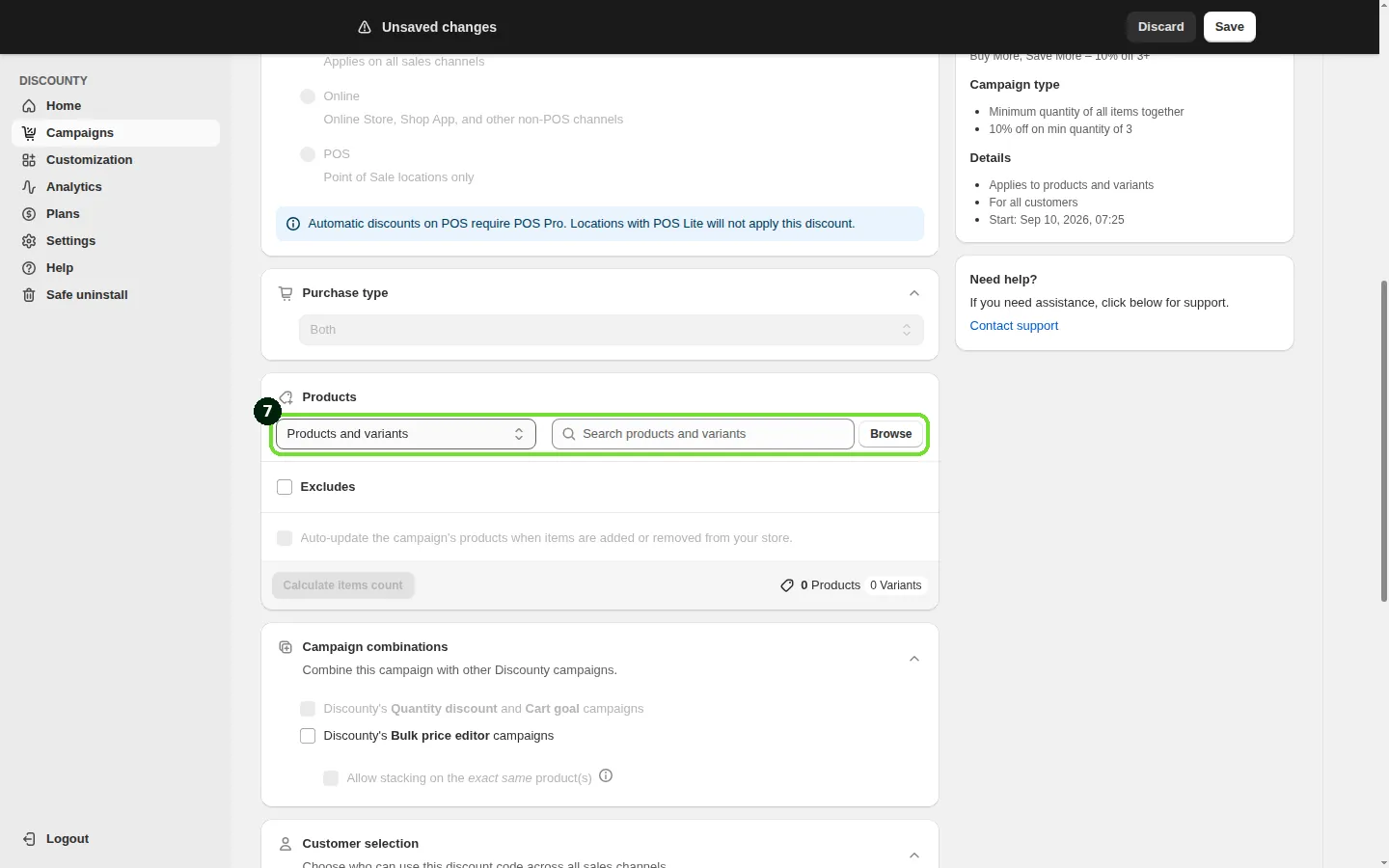Click the Campaigns cart icon in sidebar

tap(29, 133)
